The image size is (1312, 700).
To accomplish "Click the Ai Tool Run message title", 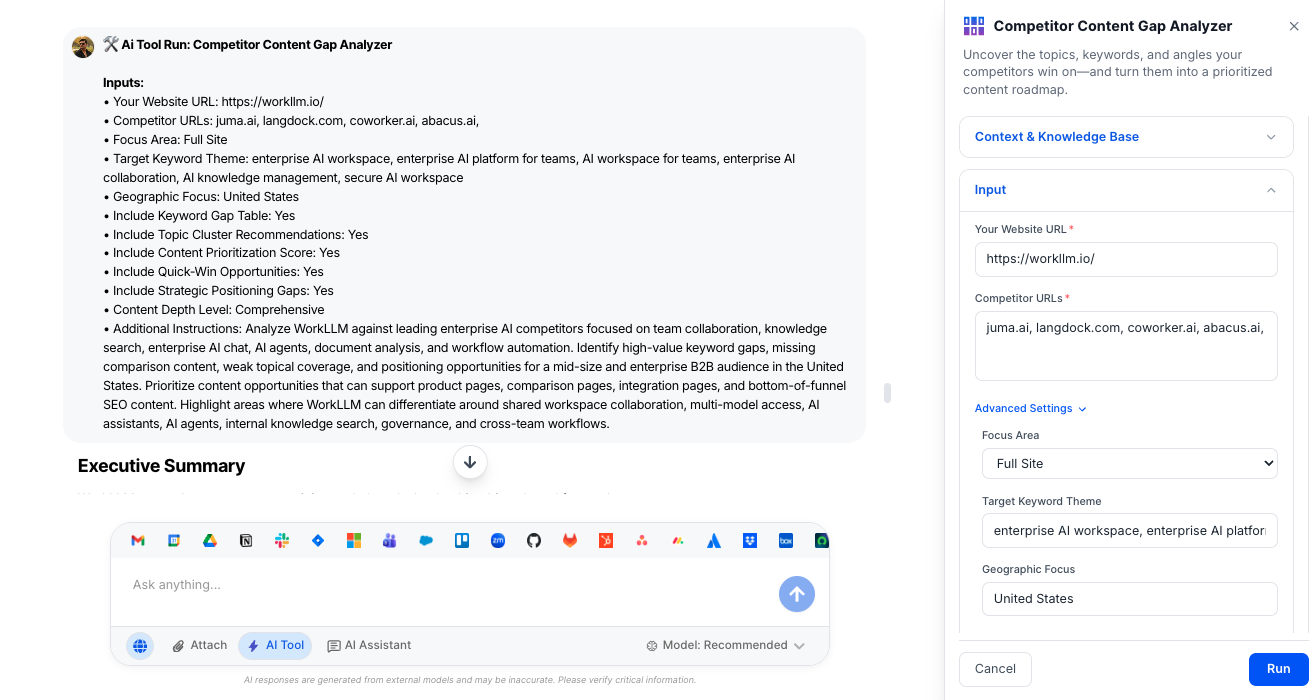I will coord(247,45).
